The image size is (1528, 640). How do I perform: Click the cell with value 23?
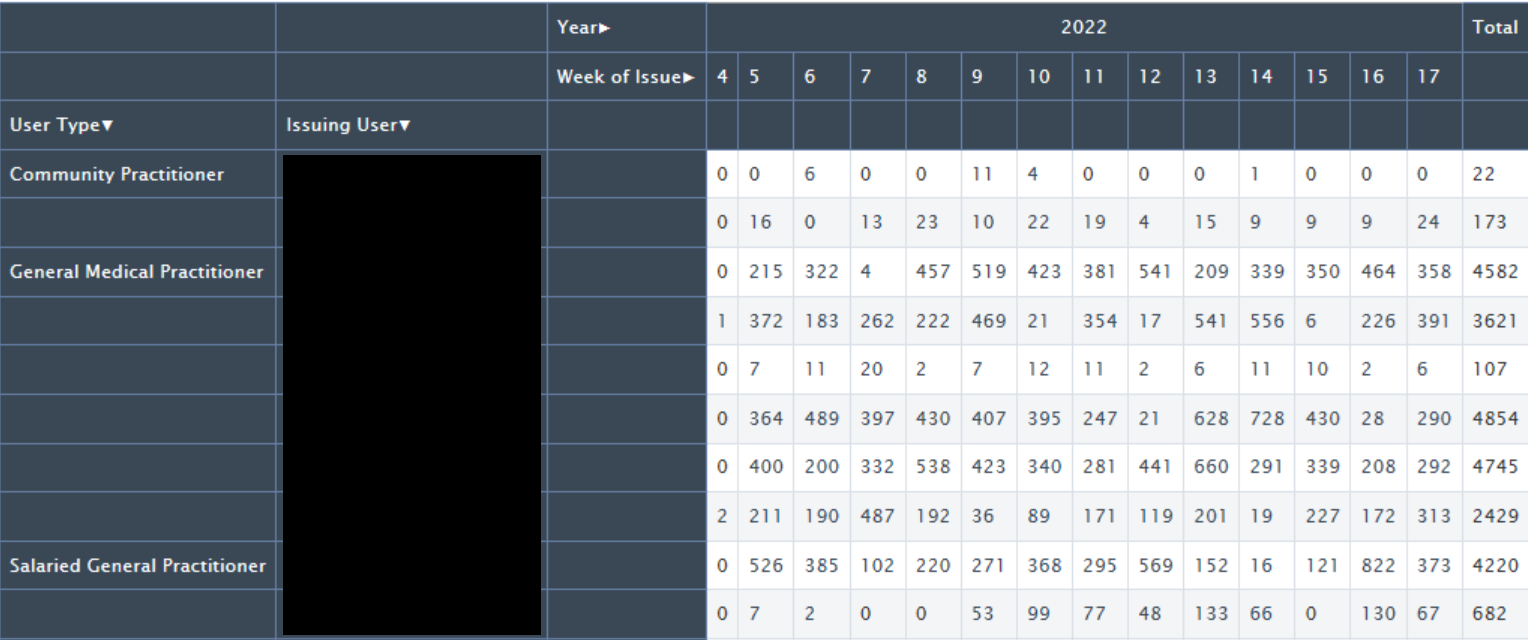[934, 223]
